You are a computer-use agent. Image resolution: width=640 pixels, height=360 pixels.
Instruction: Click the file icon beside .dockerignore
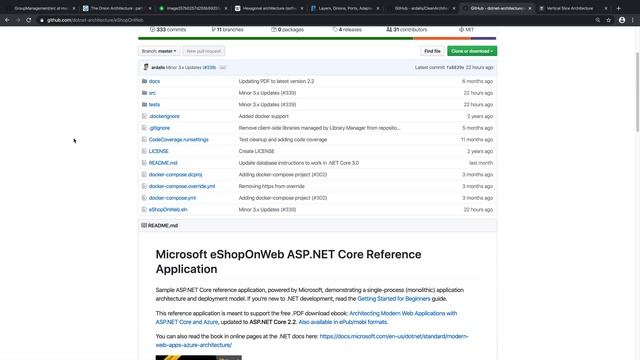pyautogui.click(x=144, y=116)
